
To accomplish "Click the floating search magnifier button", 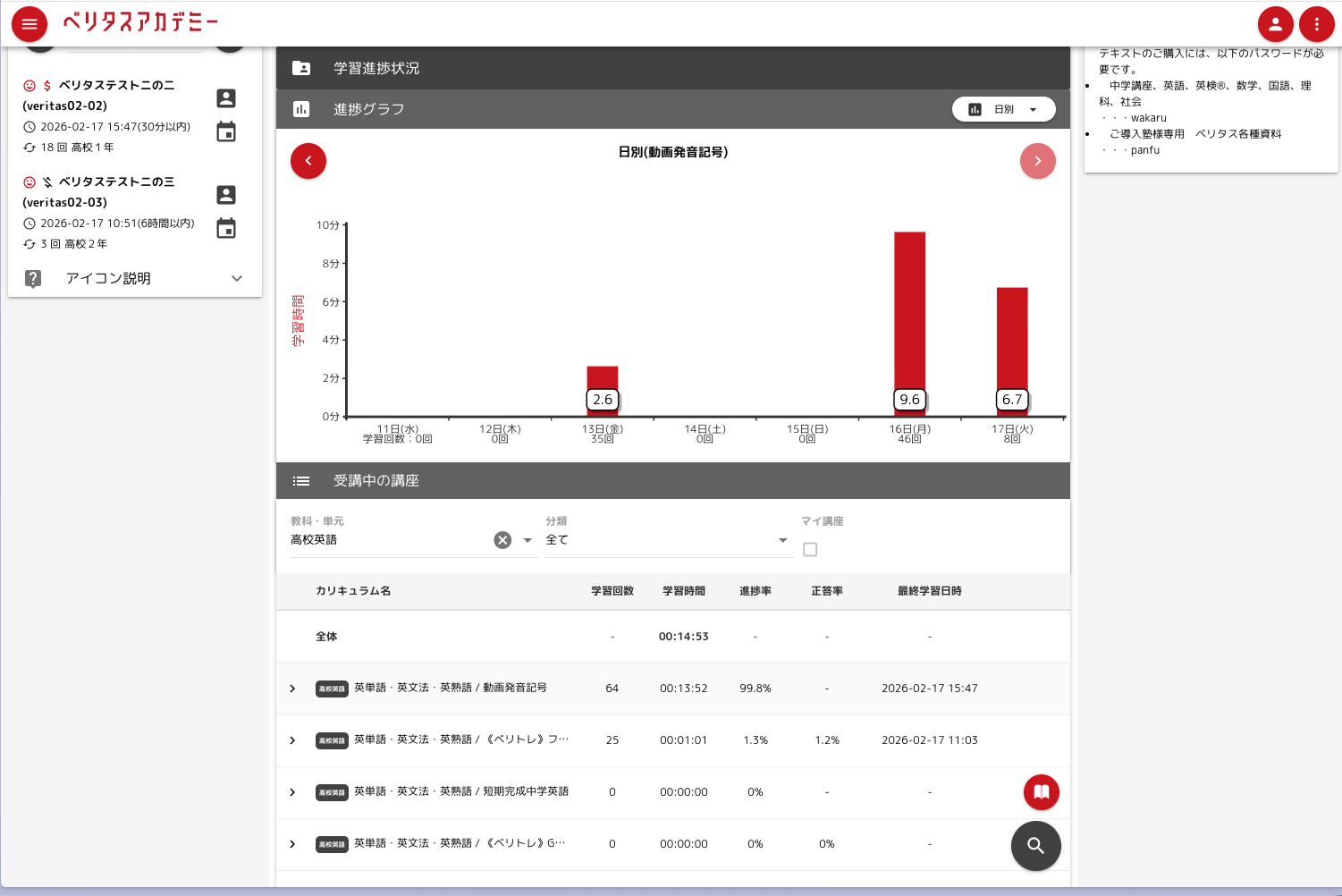I will point(1035,845).
